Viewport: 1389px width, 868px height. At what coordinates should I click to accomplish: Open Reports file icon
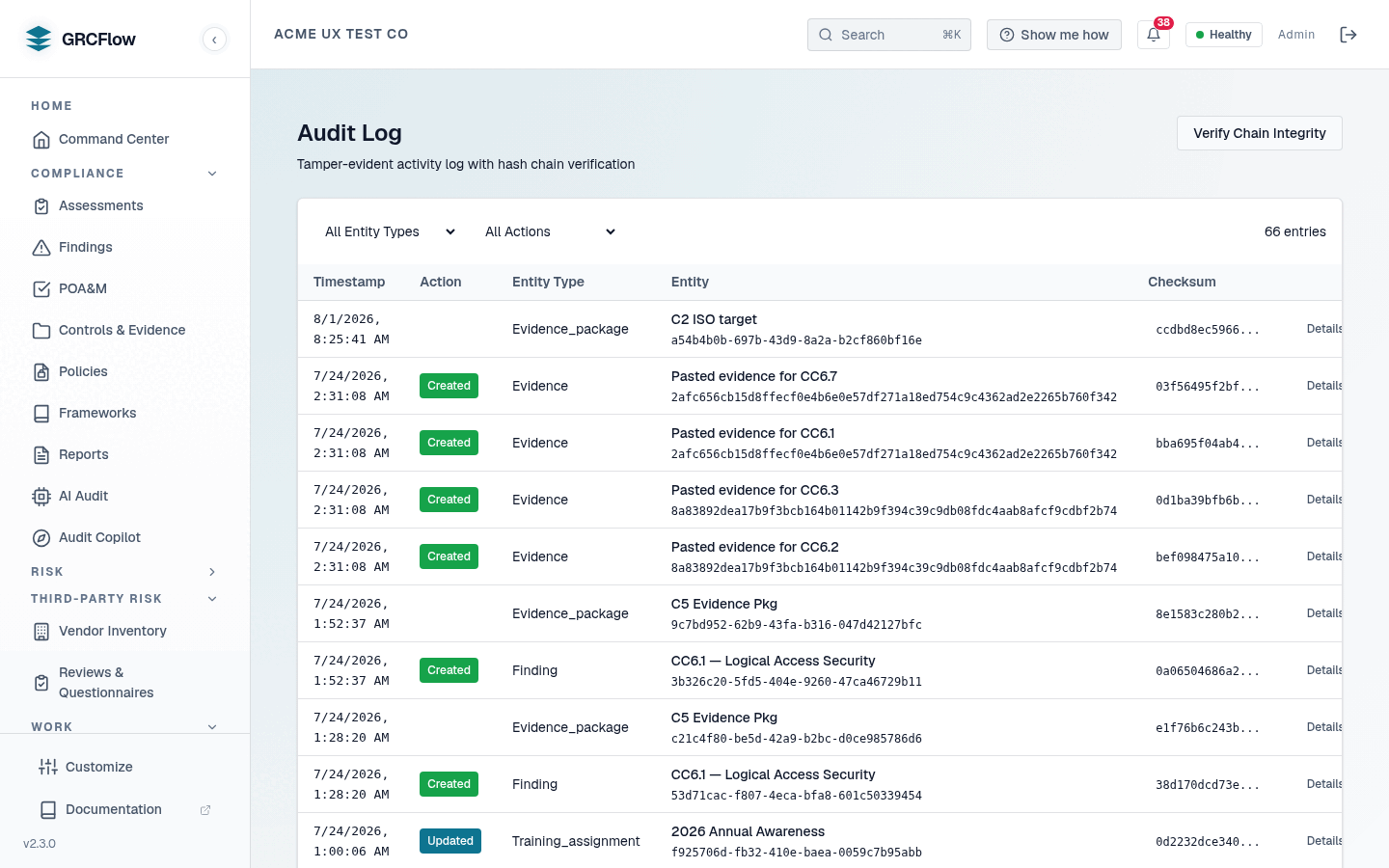tap(41, 454)
